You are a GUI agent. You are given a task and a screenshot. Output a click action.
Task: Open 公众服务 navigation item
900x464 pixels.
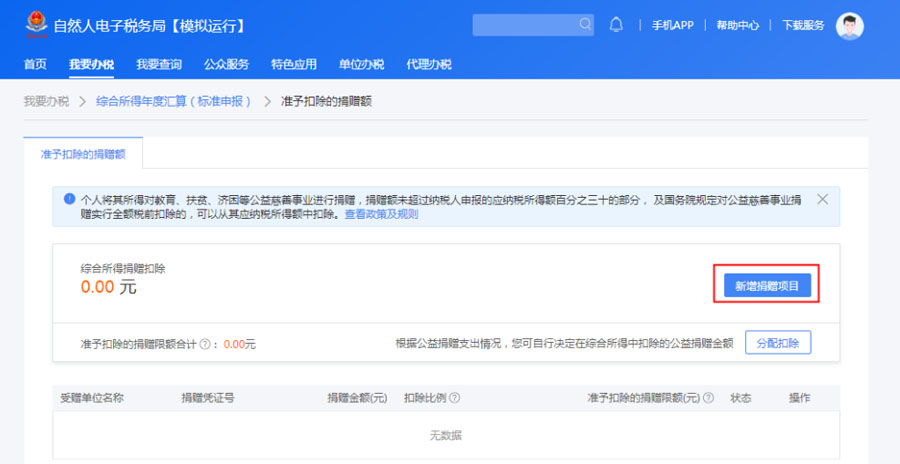pyautogui.click(x=226, y=65)
